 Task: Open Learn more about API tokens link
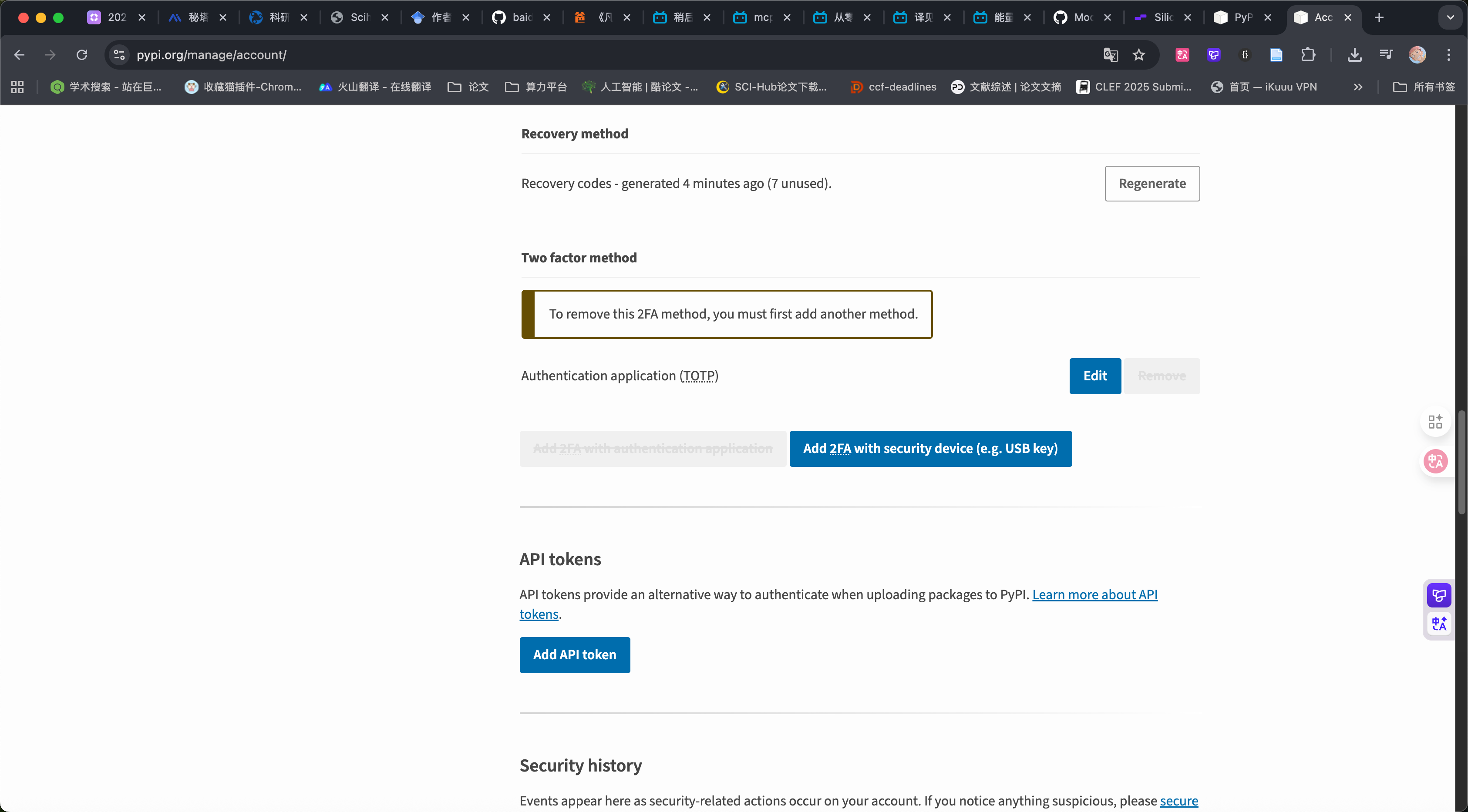1095,594
